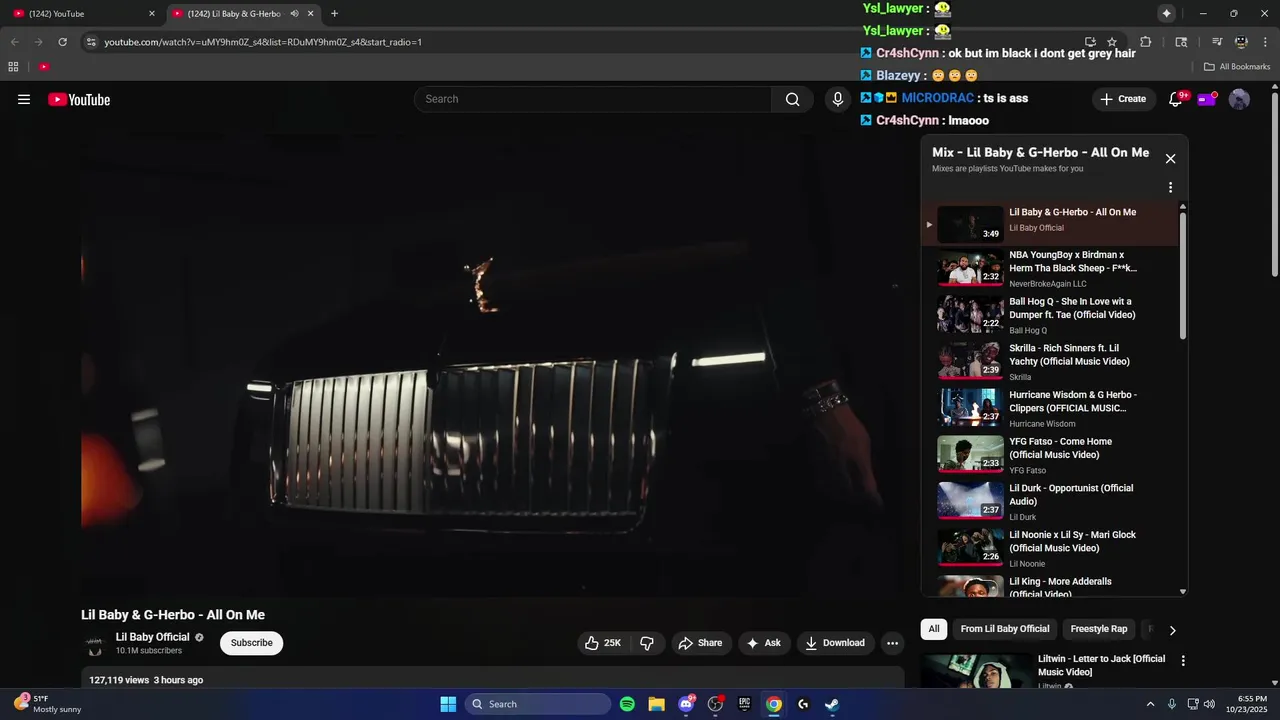
Task: Share the video
Action: pos(700,643)
